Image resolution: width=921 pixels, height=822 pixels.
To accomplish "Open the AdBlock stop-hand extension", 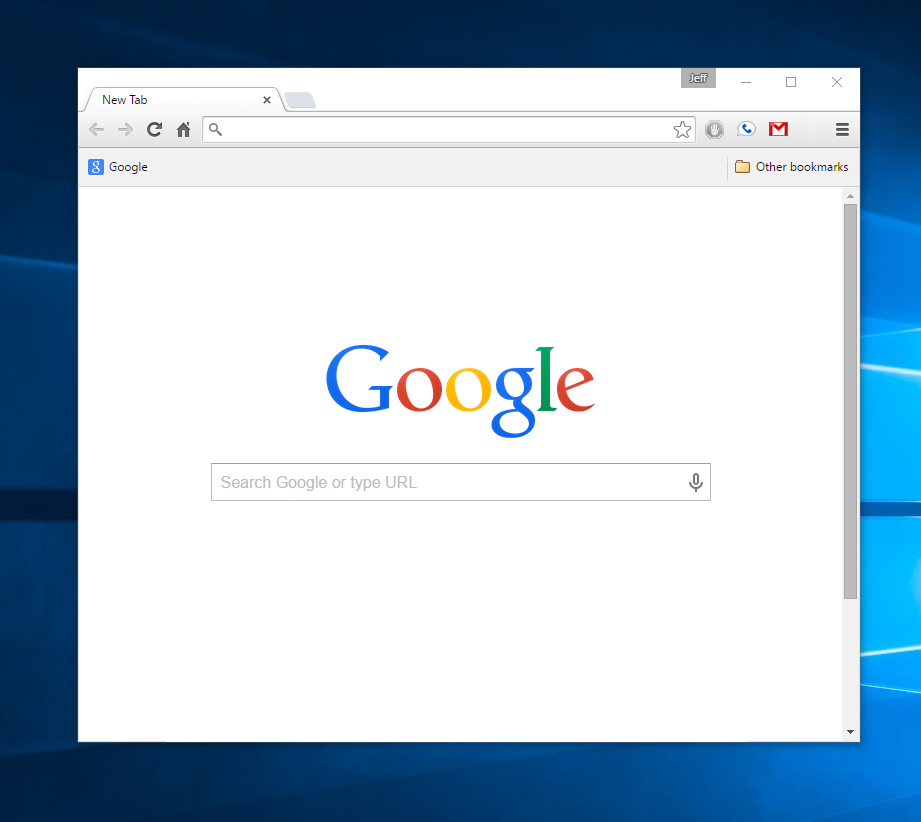I will click(714, 129).
